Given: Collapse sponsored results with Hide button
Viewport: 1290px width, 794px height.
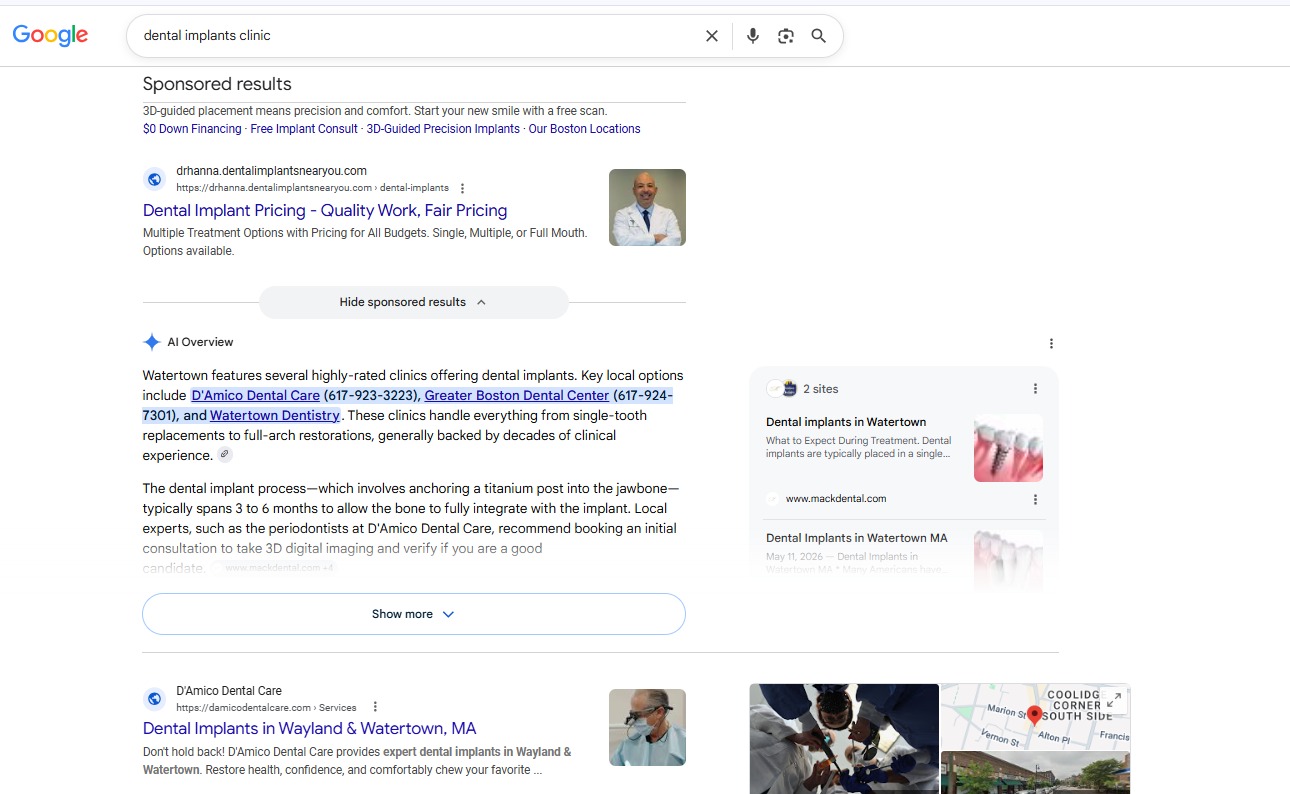Looking at the screenshot, I should click(413, 302).
